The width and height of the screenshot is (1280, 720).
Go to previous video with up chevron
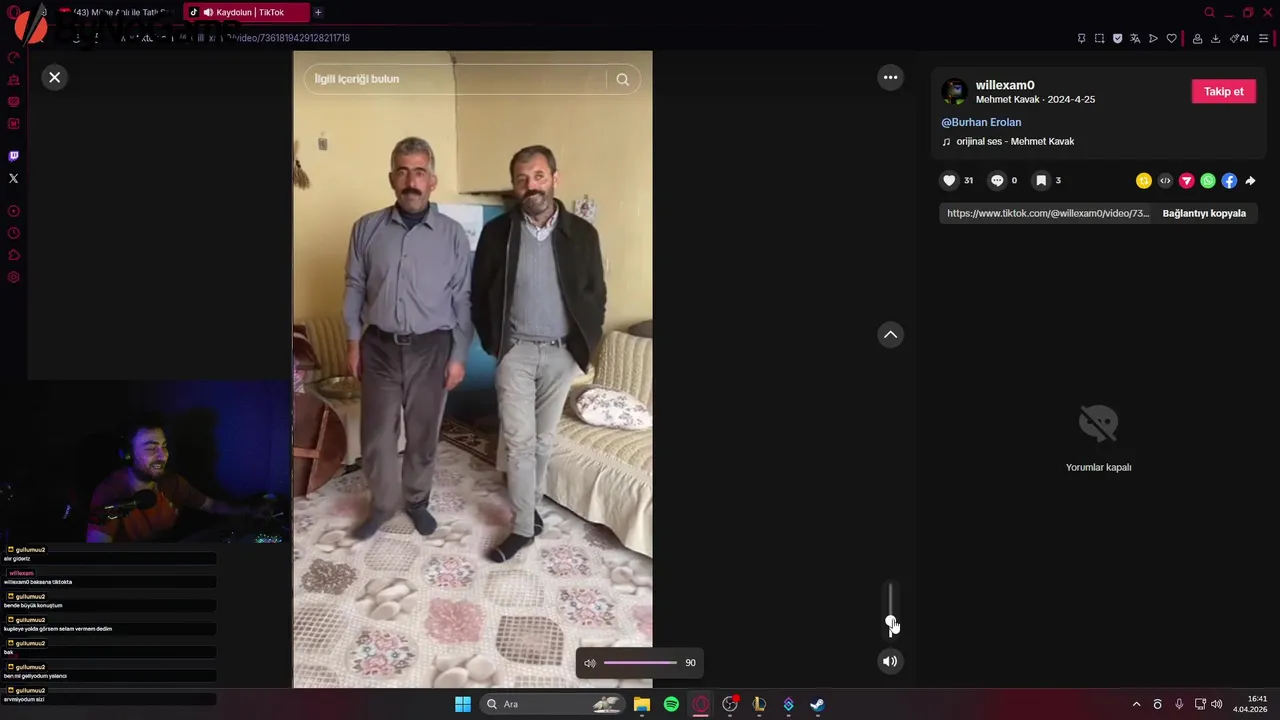click(x=890, y=335)
